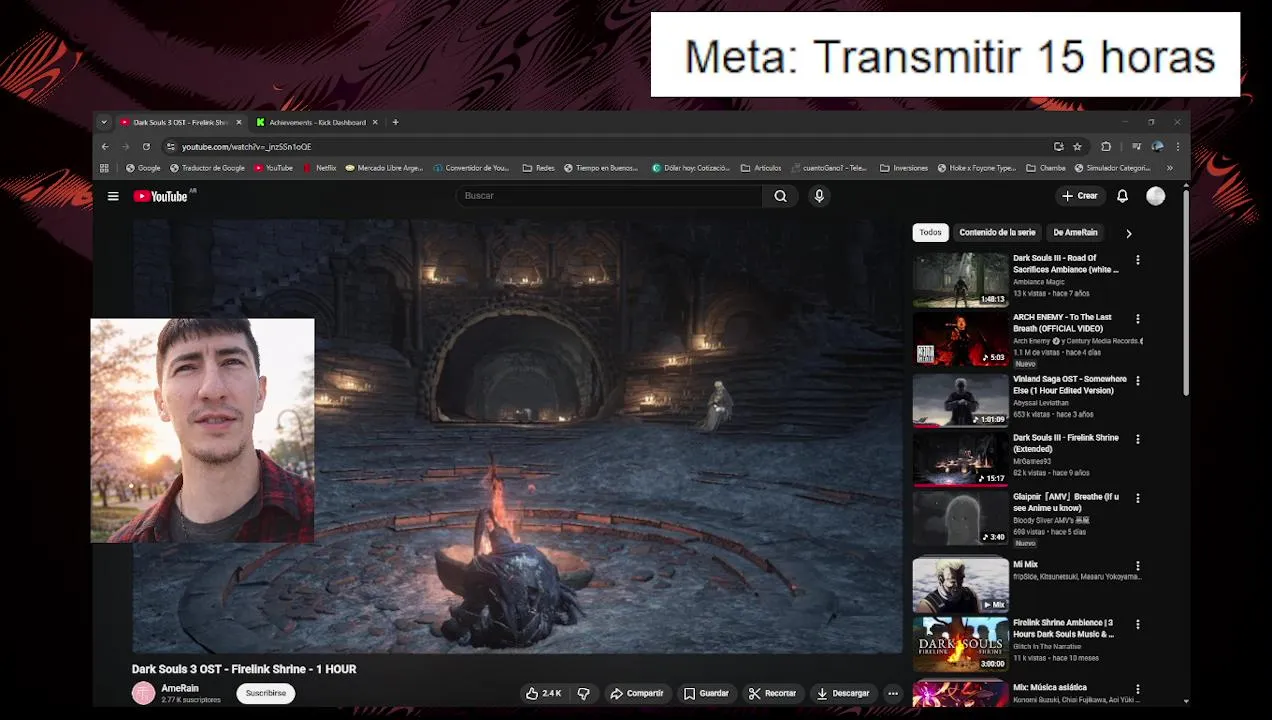Open options for ARCH ENEMY video
Viewport: 1272px width, 720px height.
click(x=1137, y=319)
